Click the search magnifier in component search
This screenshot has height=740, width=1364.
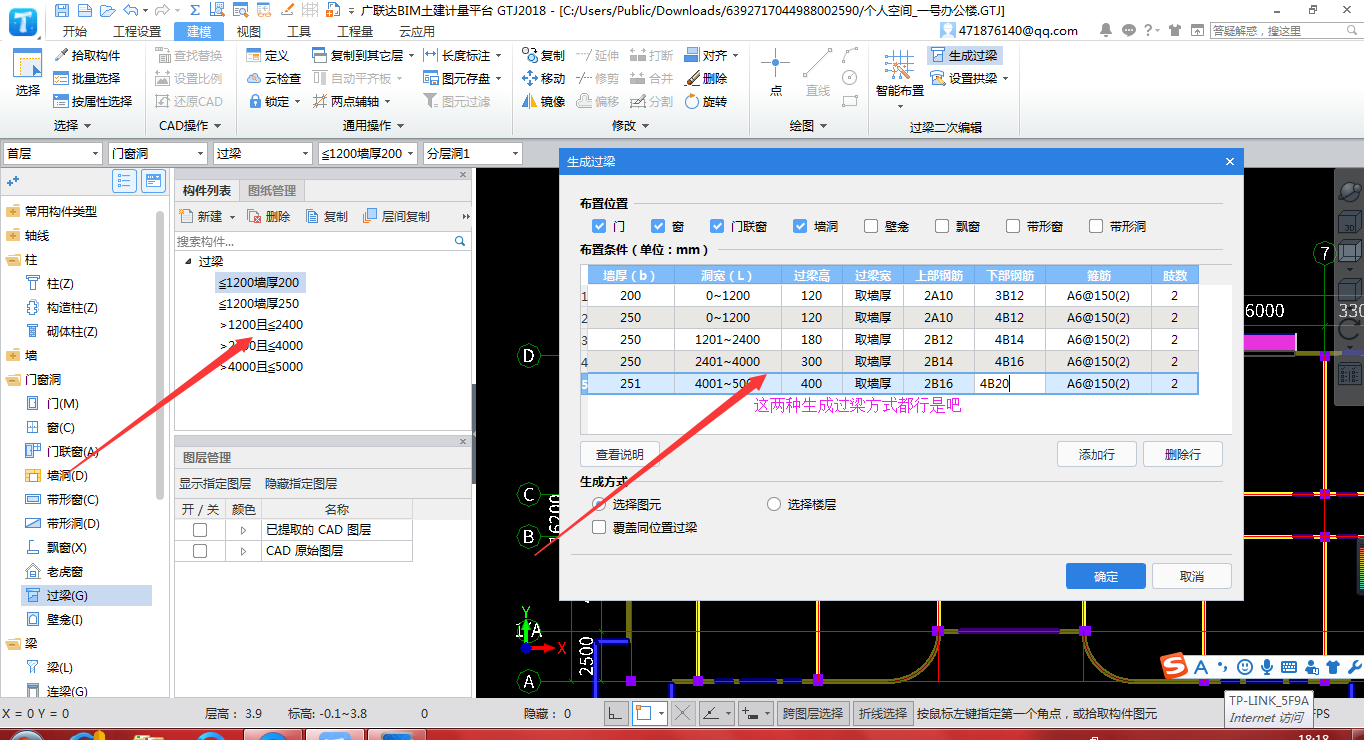460,242
